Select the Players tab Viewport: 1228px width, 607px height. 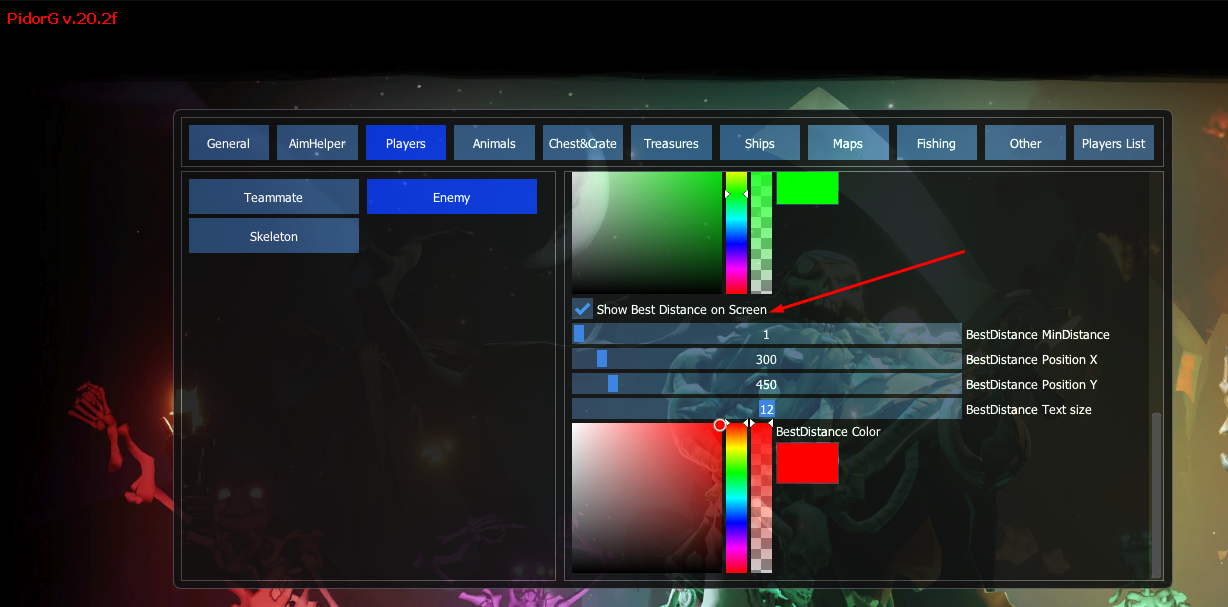405,143
